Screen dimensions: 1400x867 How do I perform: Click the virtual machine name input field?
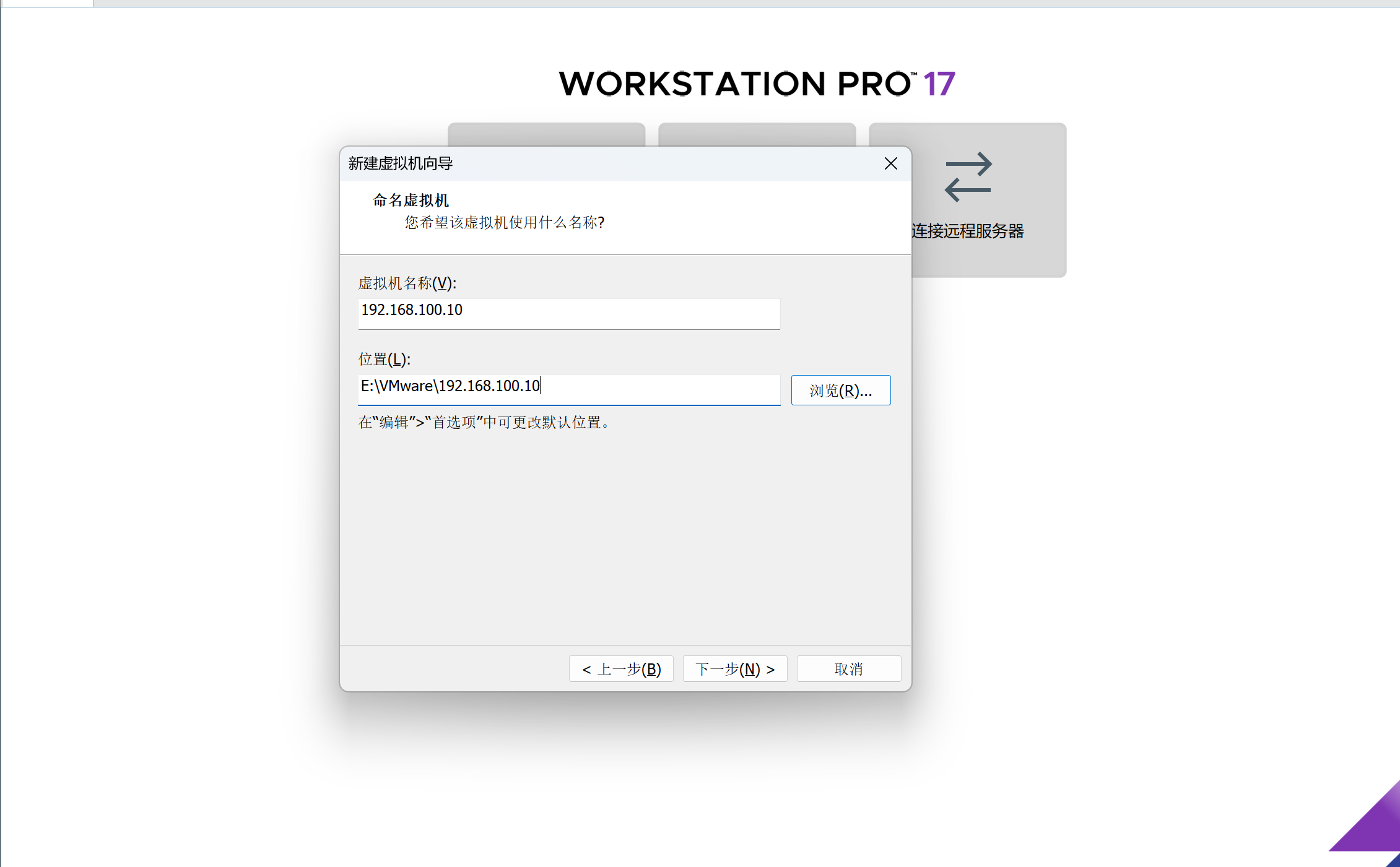(x=569, y=314)
